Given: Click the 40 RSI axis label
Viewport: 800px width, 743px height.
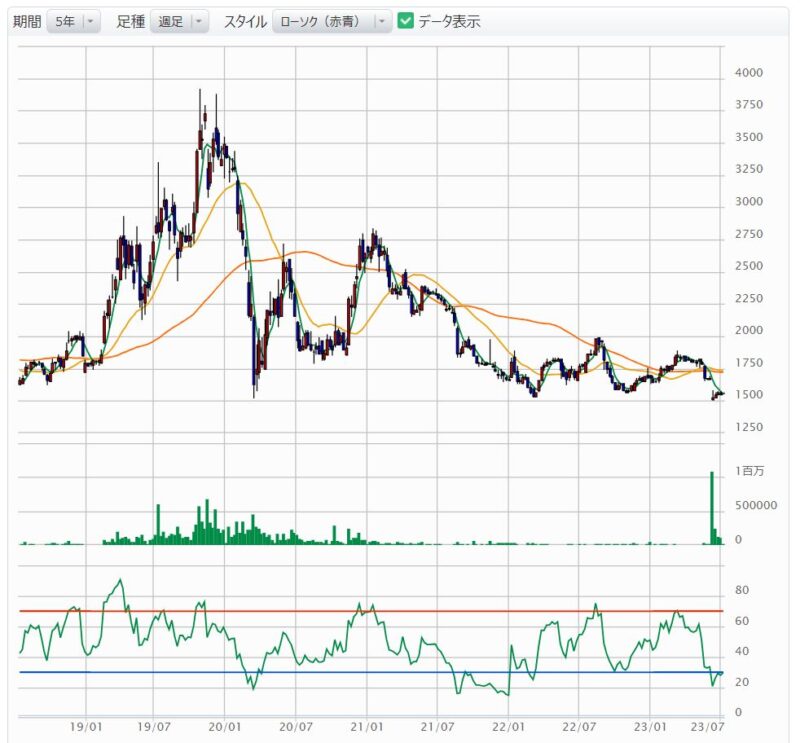Looking at the screenshot, I should [742, 651].
